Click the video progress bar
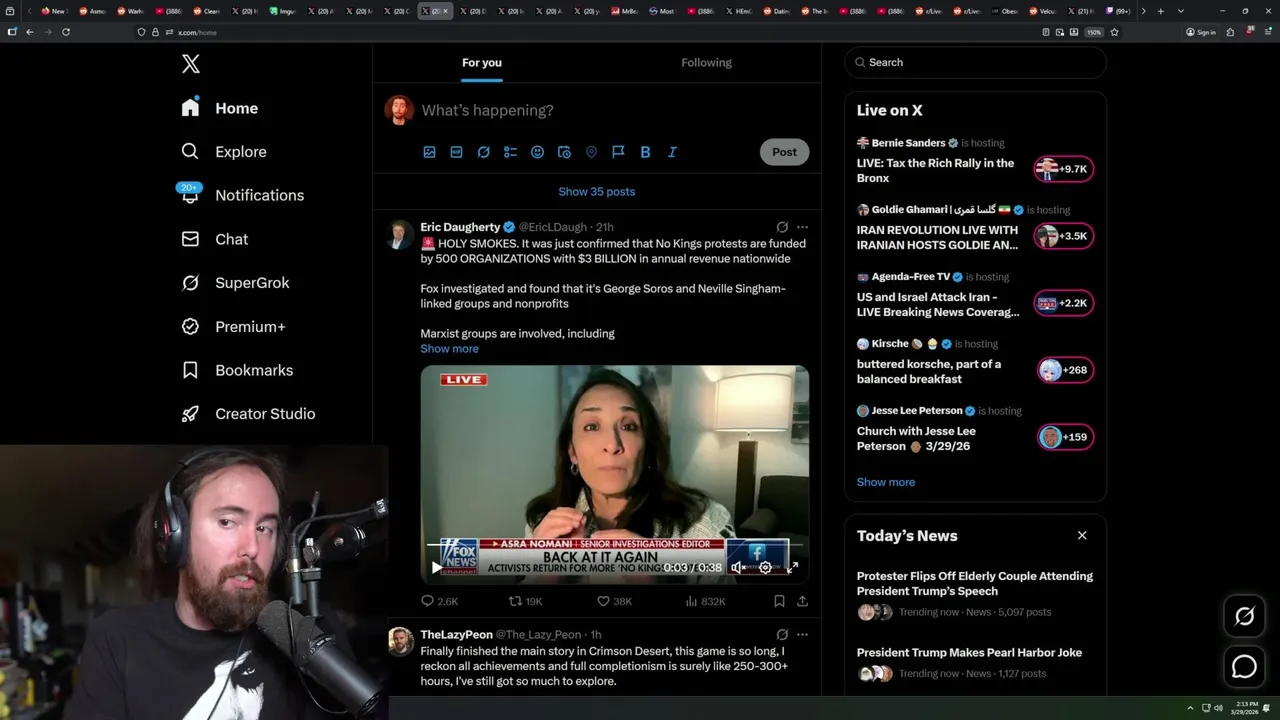 [x=614, y=546]
